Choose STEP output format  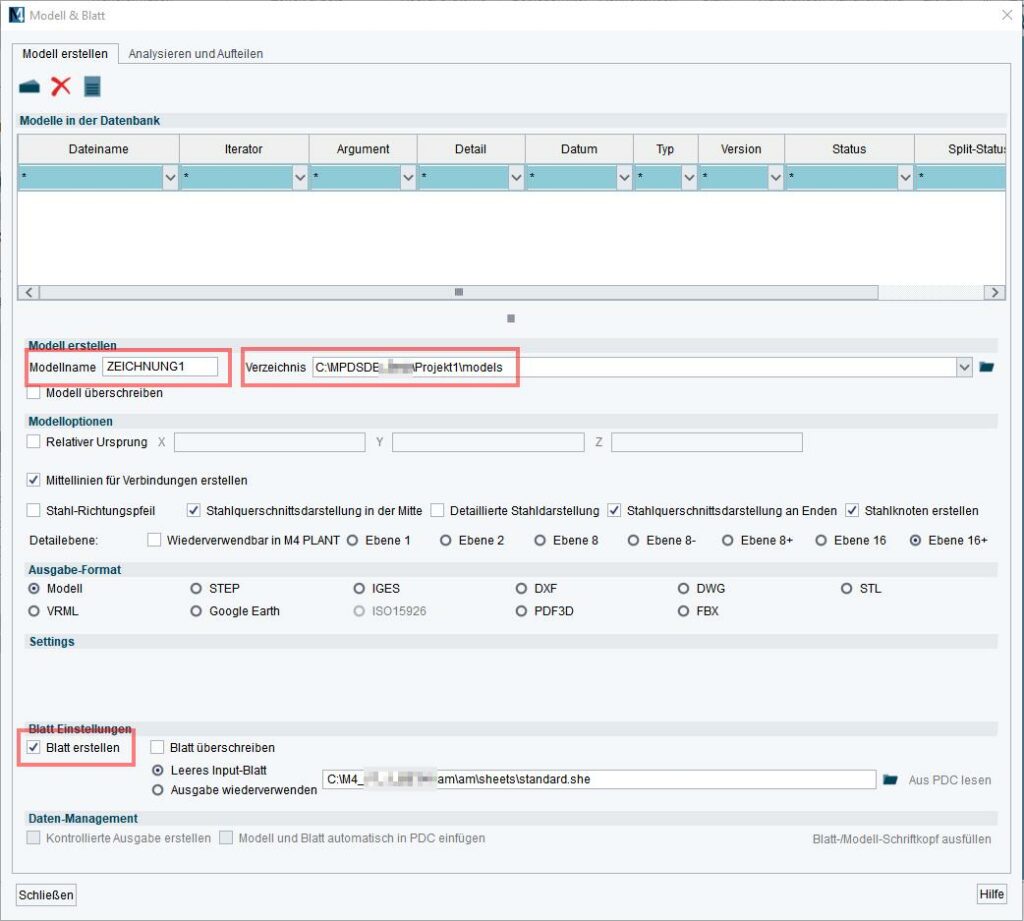(196, 589)
